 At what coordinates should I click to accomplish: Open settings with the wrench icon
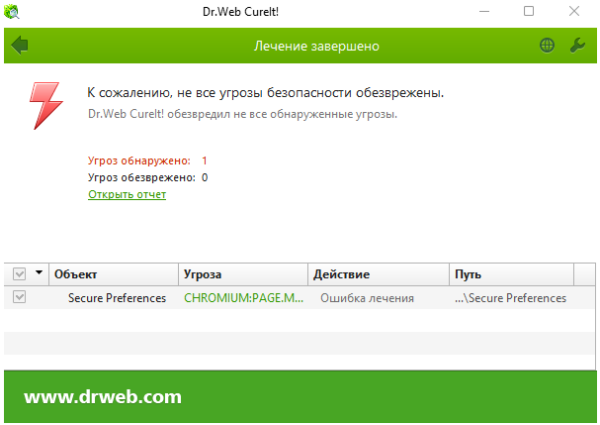click(x=577, y=45)
